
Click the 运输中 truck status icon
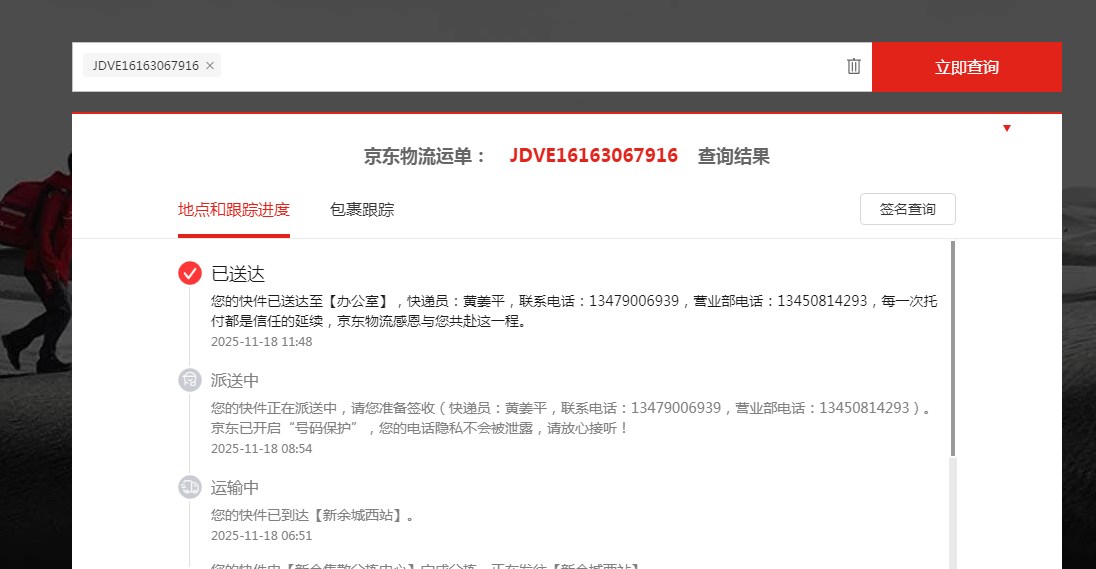pyautogui.click(x=190, y=487)
